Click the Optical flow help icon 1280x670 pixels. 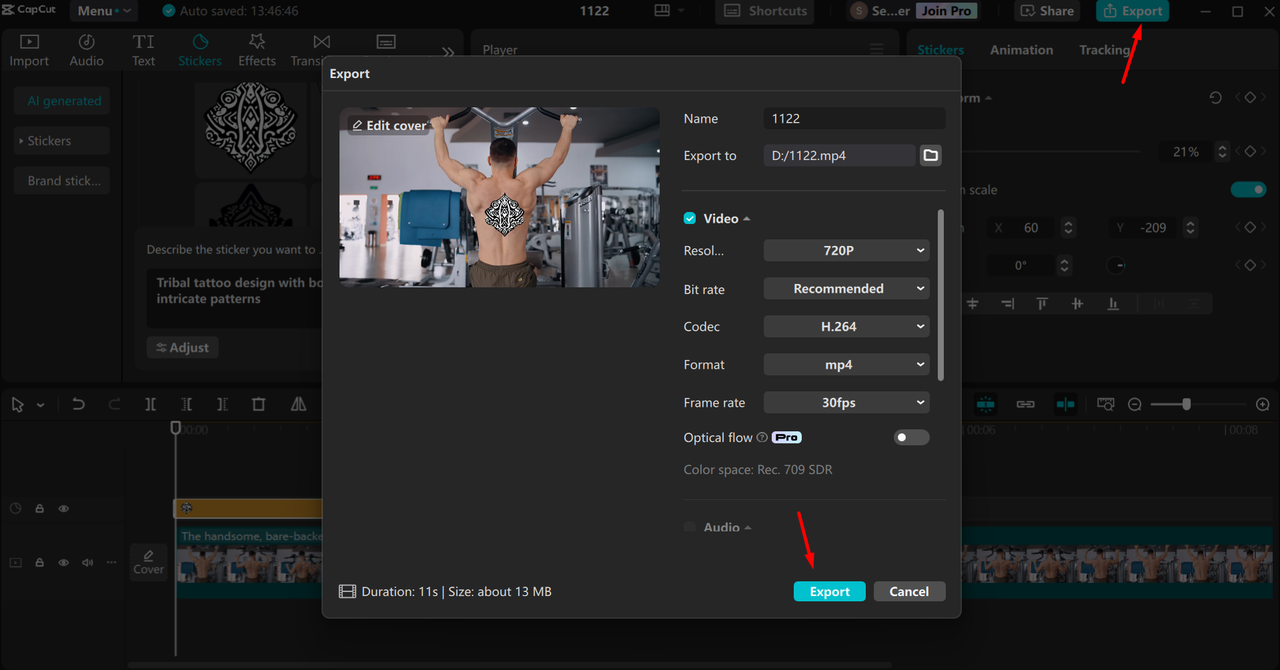click(762, 438)
